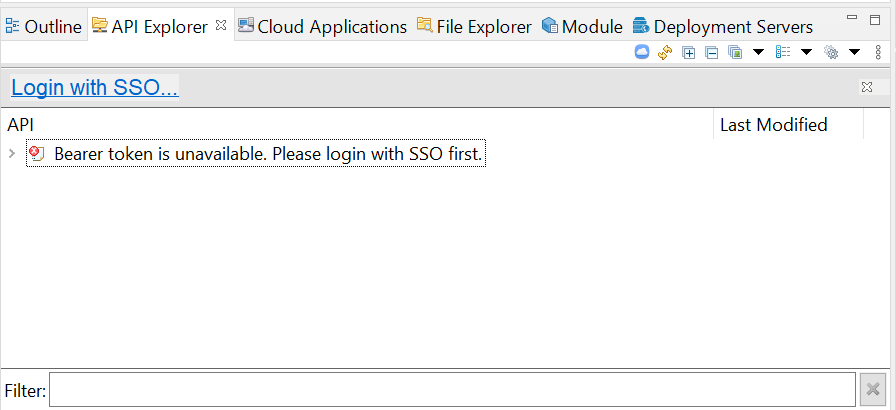Dismiss the Login with SSO banner

click(x=867, y=87)
